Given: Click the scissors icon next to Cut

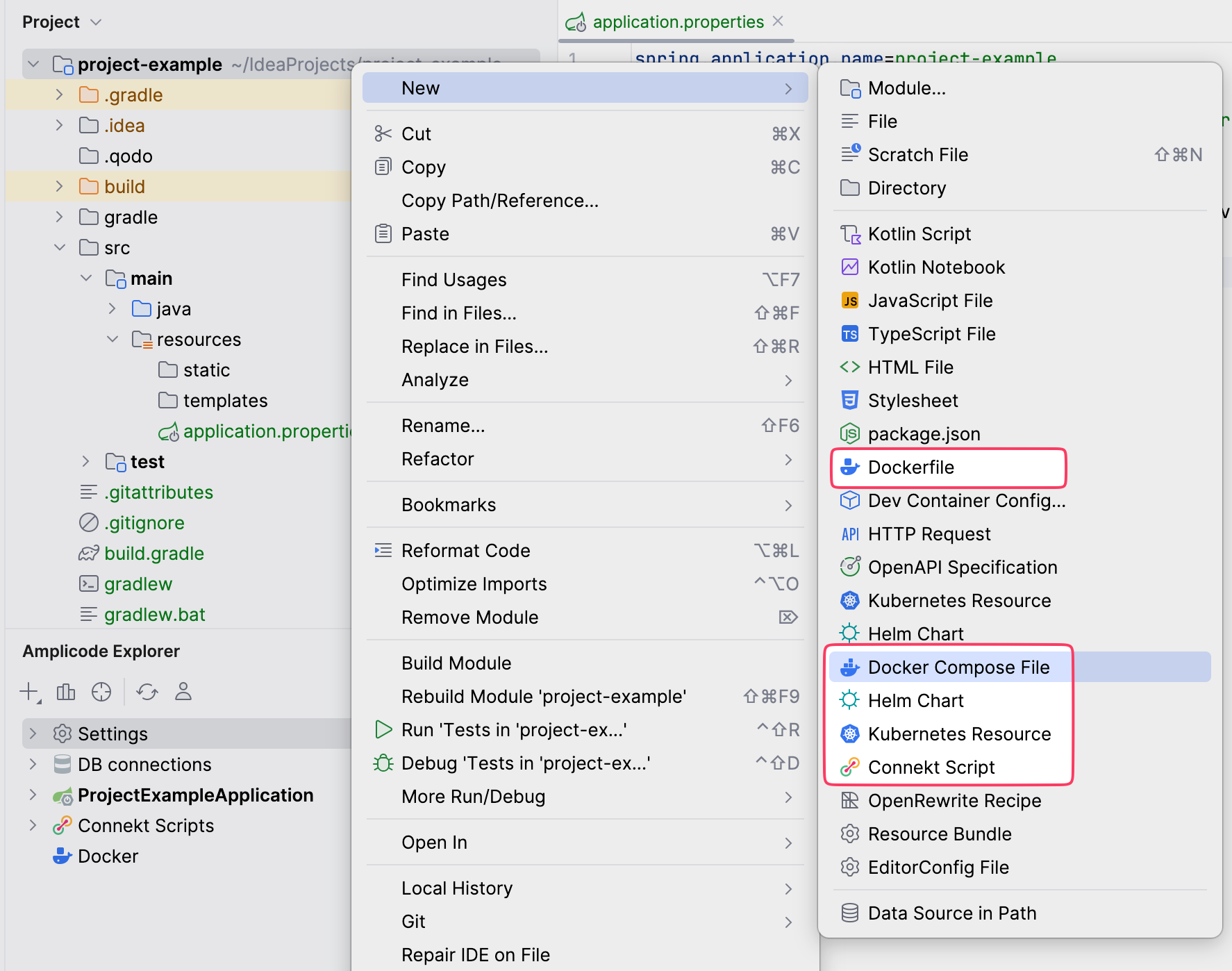Looking at the screenshot, I should (x=383, y=133).
